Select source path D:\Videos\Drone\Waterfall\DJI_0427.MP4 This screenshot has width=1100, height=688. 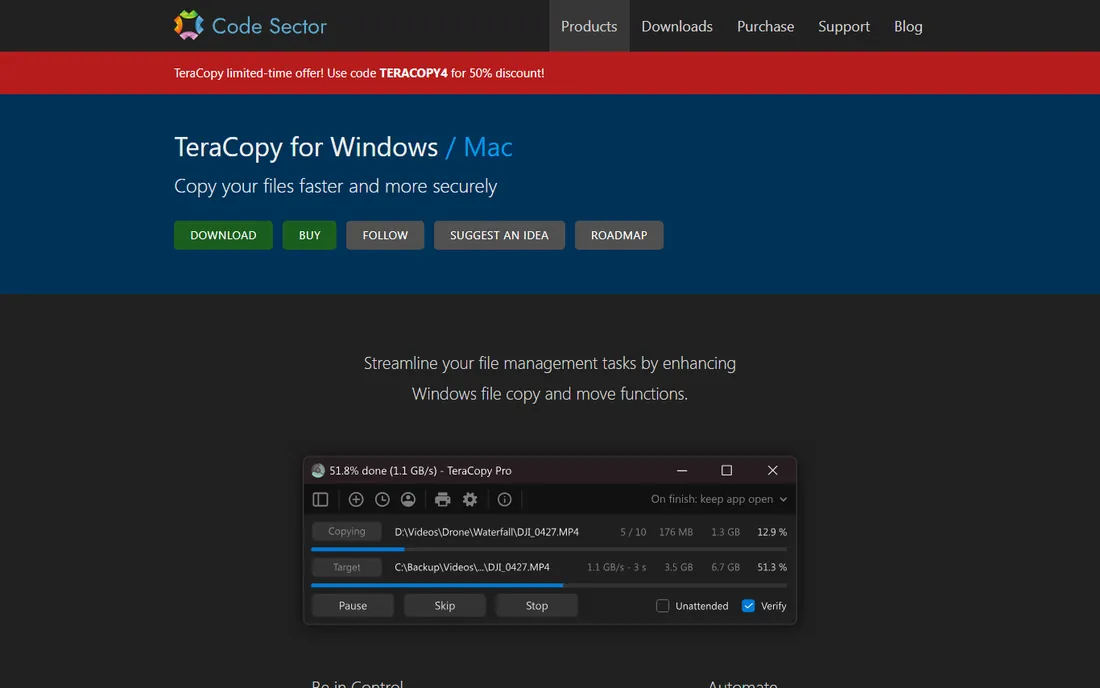(x=487, y=532)
